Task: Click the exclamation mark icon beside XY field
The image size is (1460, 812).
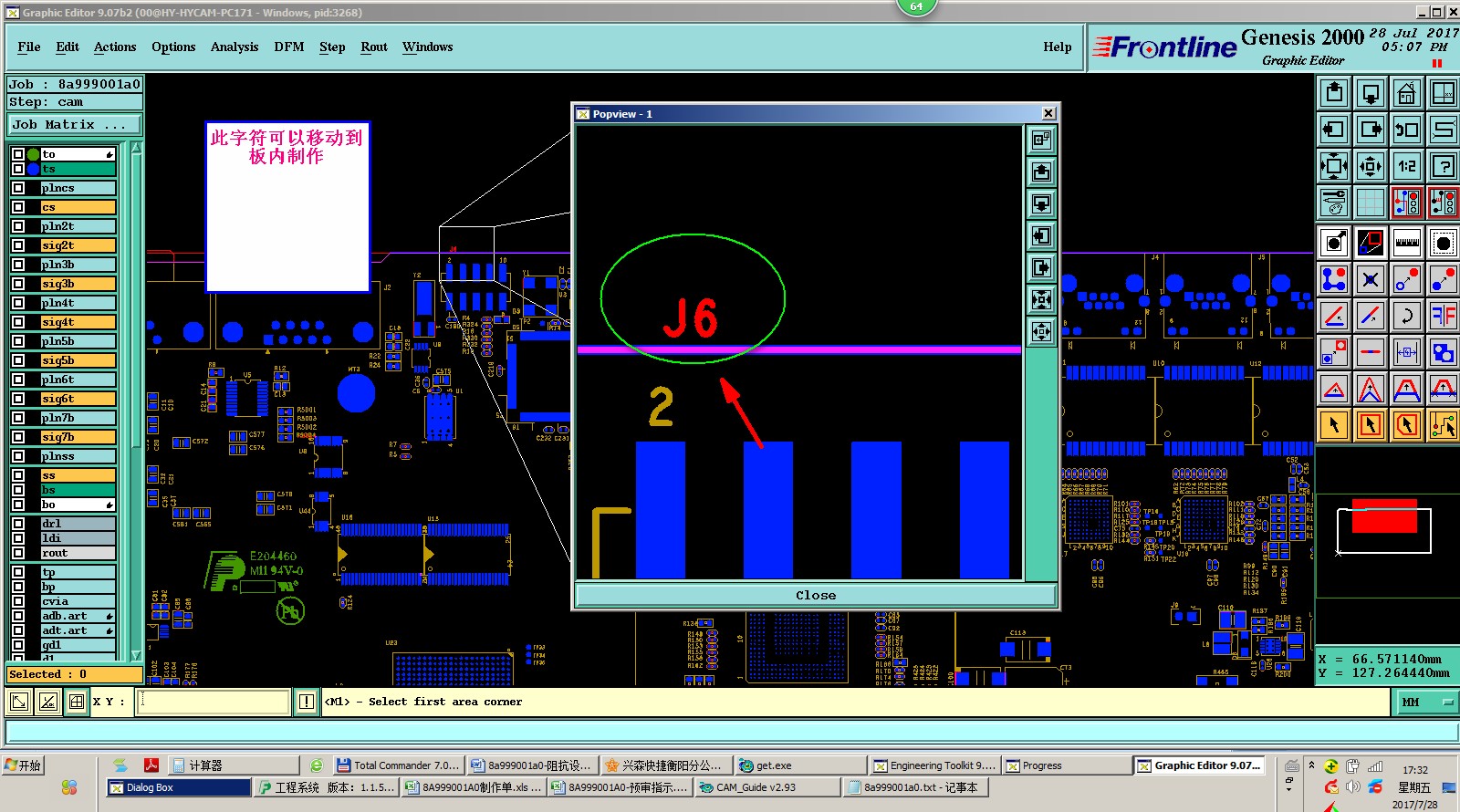Action: [x=307, y=702]
